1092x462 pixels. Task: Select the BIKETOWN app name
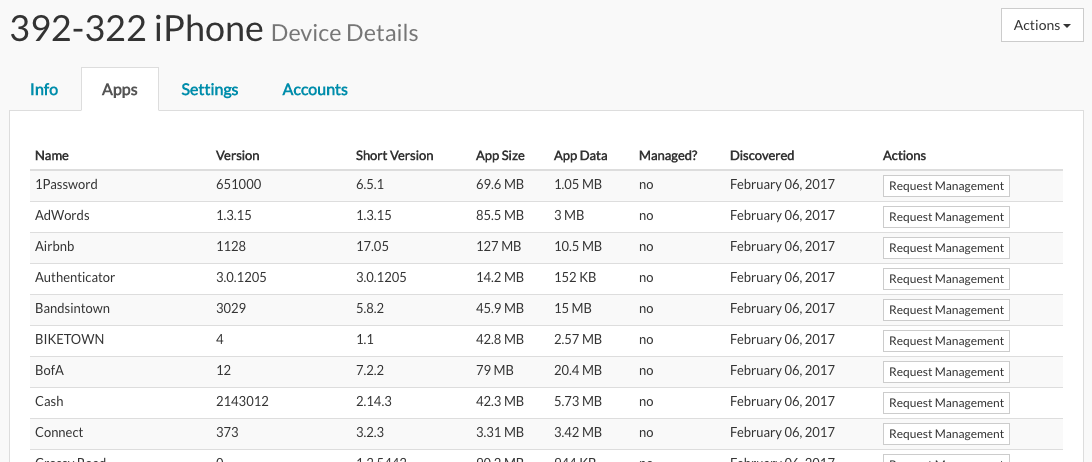(70, 339)
